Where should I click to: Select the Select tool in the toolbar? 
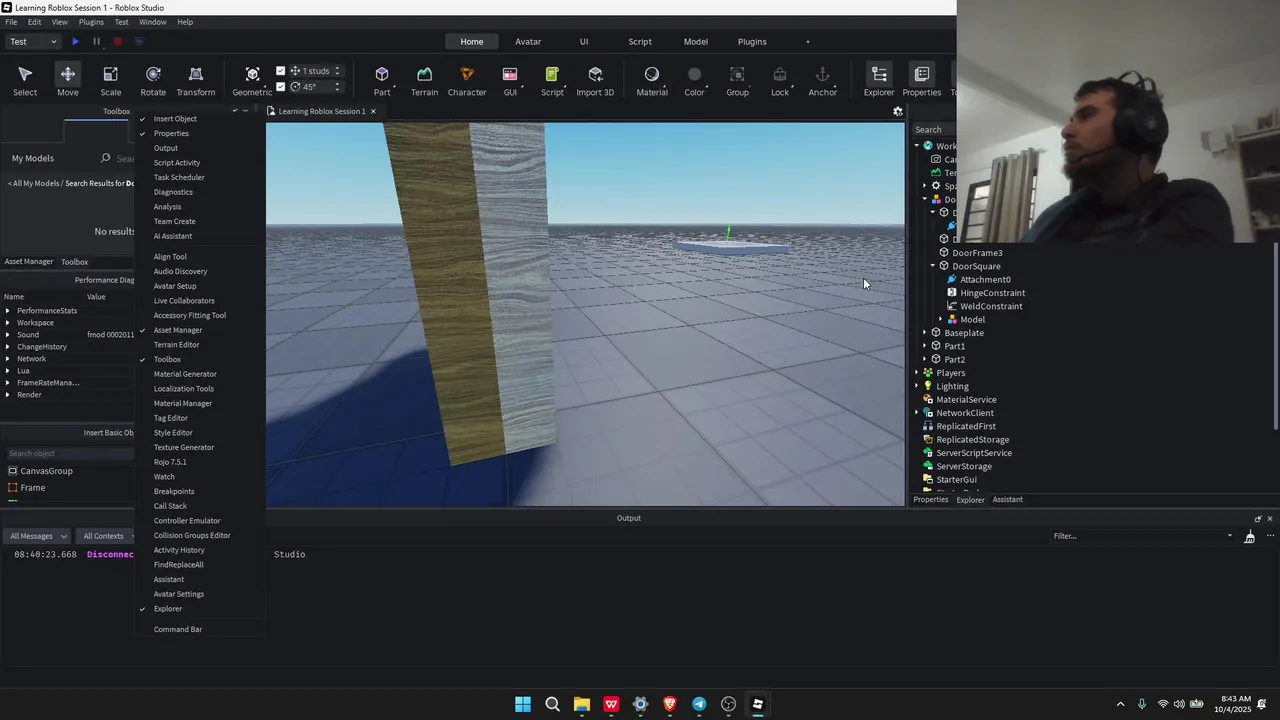[25, 81]
